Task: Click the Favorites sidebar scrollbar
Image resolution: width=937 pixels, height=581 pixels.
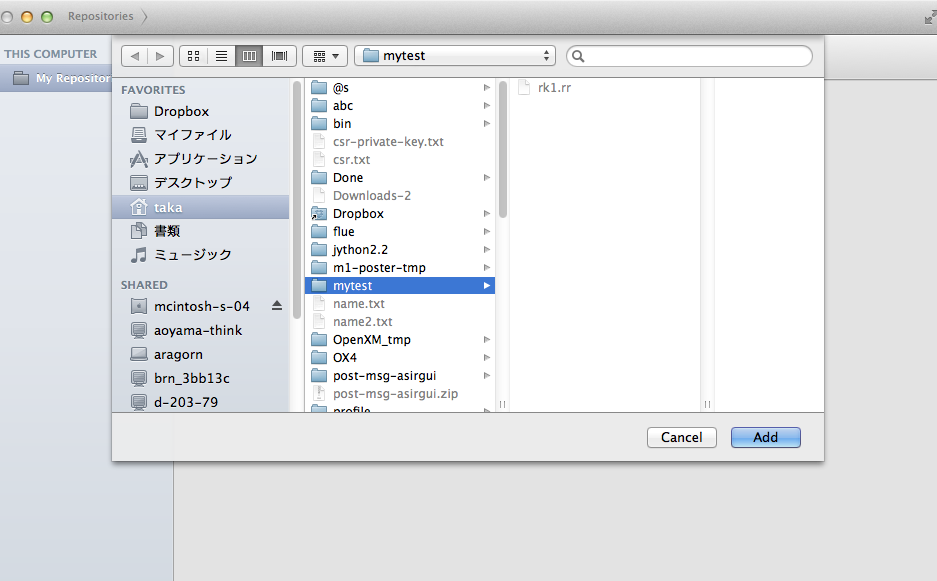Action: [x=297, y=200]
